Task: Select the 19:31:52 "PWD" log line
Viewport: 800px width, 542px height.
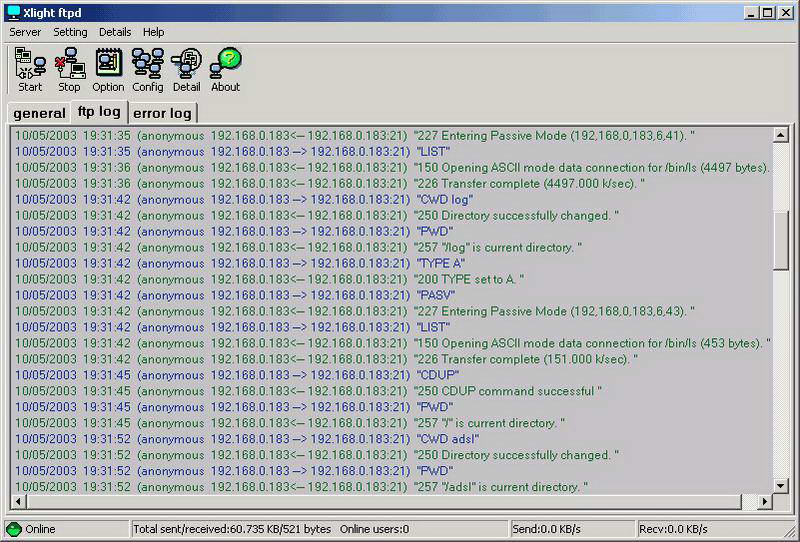Action: pos(234,471)
